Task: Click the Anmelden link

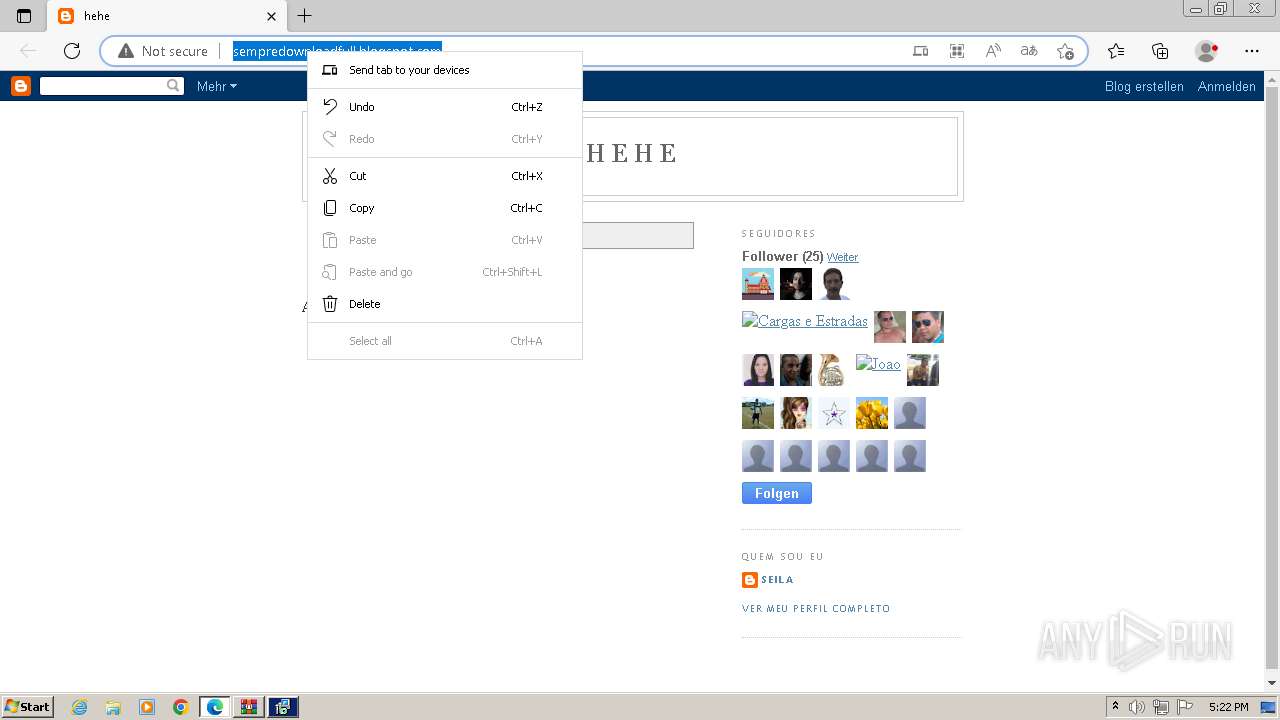Action: pyautogui.click(x=1226, y=86)
